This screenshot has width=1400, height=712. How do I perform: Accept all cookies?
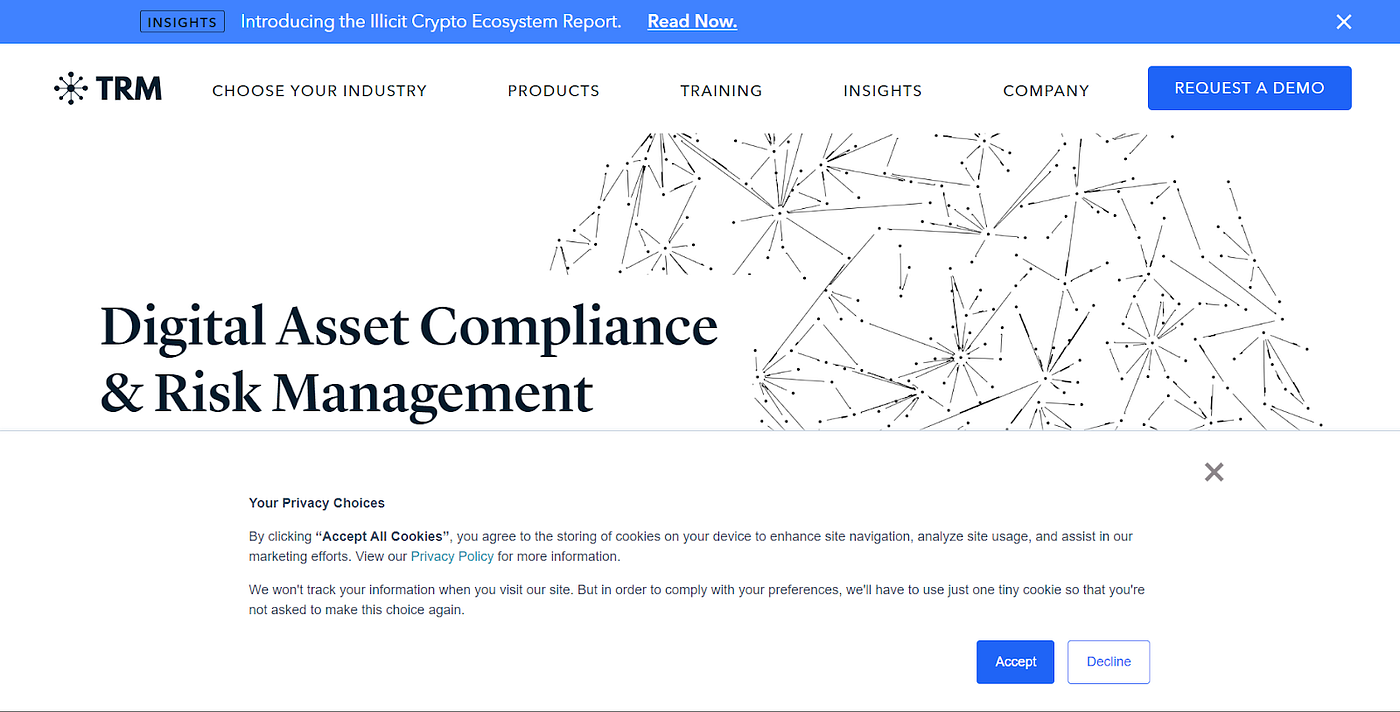(1015, 661)
